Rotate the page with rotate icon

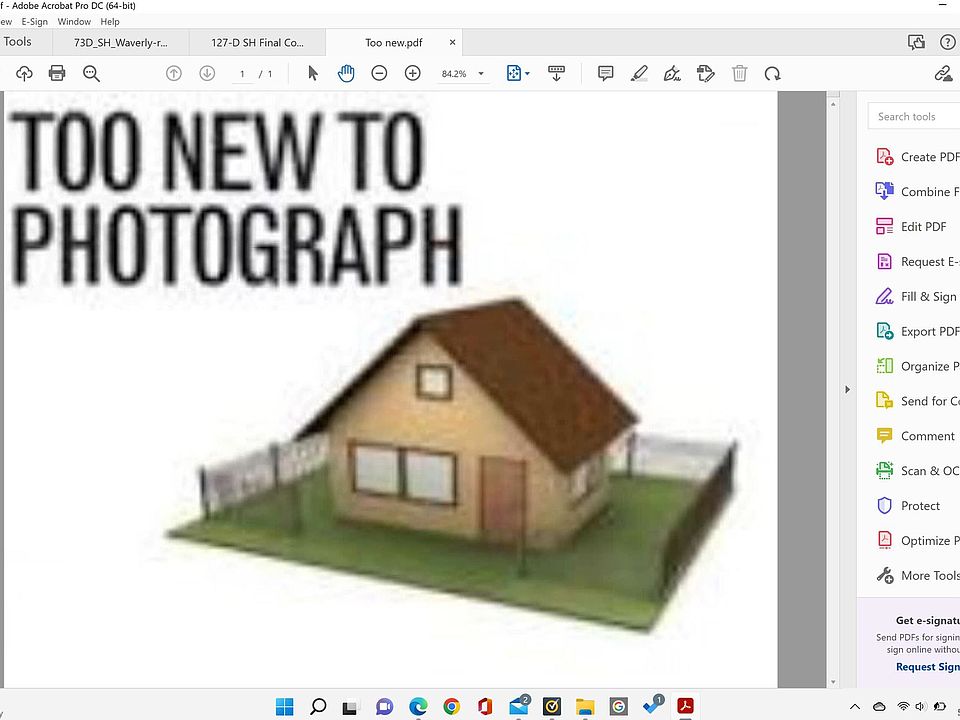coord(773,73)
